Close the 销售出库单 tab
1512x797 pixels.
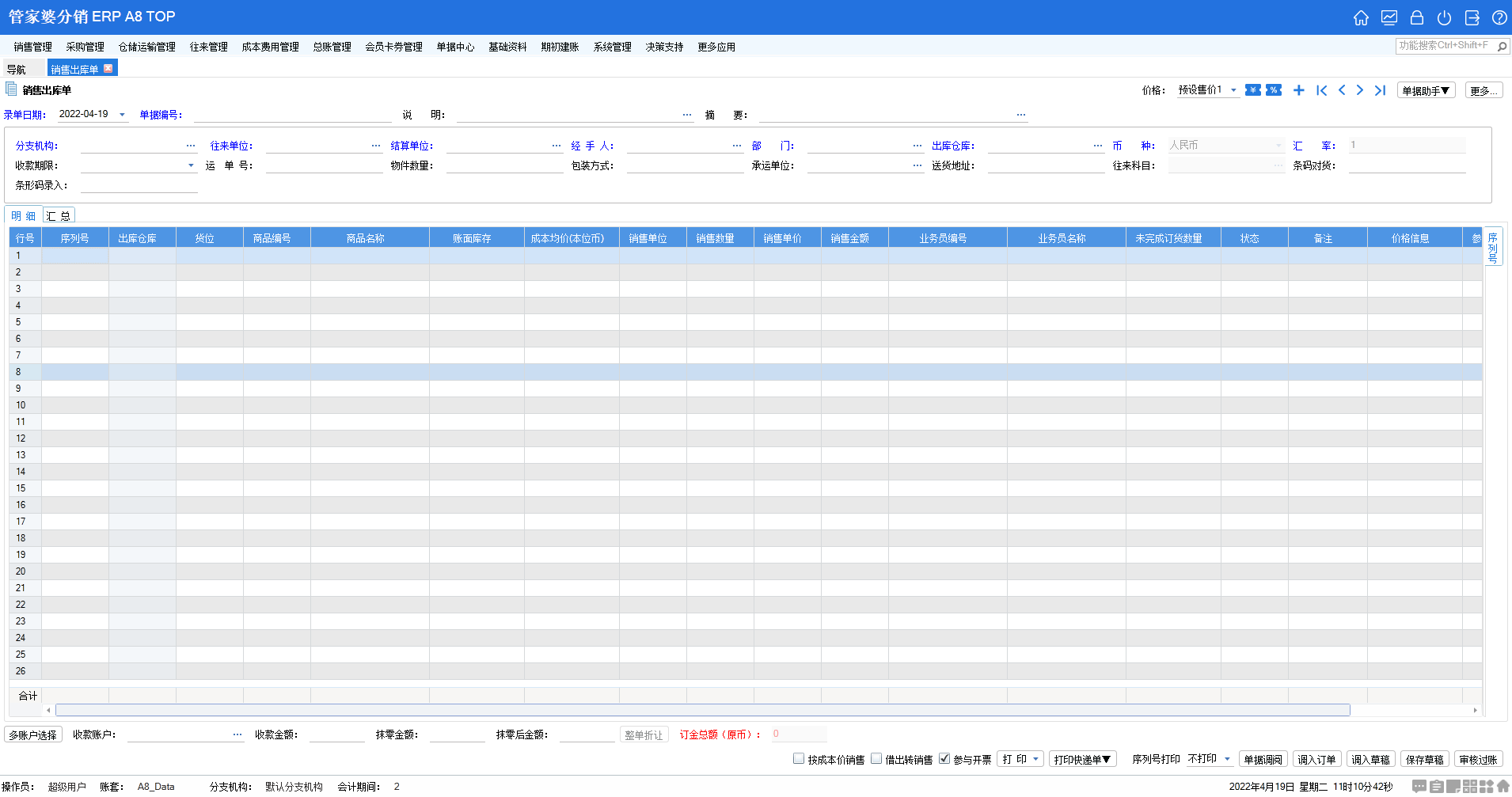(108, 69)
